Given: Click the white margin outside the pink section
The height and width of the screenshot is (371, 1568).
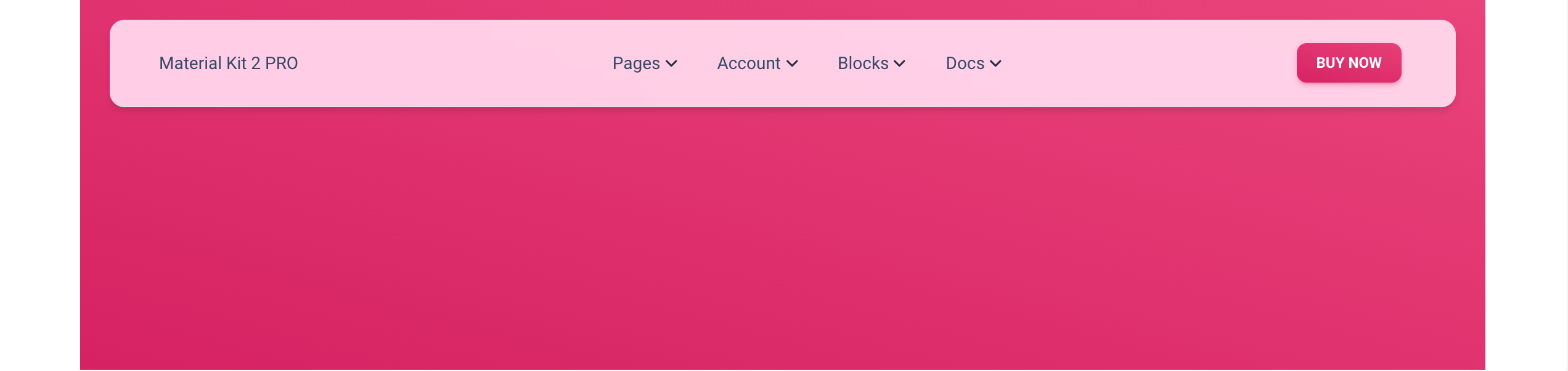Looking at the screenshot, I should (39, 185).
